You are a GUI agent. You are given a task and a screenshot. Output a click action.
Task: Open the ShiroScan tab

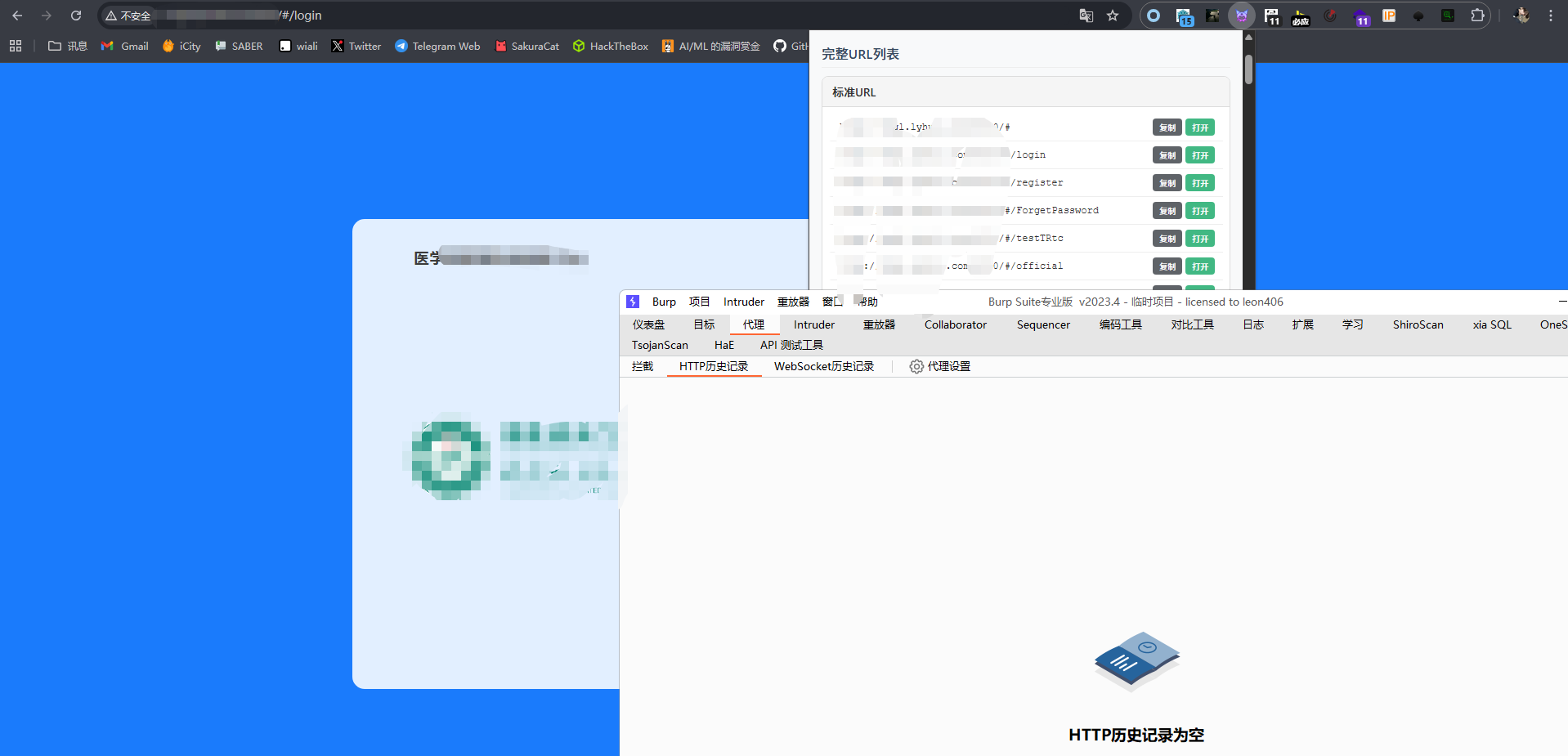click(x=1418, y=324)
